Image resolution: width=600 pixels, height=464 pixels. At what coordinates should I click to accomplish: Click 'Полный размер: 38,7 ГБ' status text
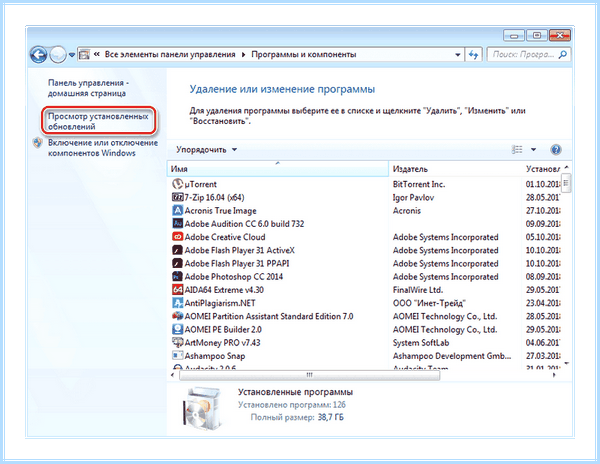pos(297,417)
